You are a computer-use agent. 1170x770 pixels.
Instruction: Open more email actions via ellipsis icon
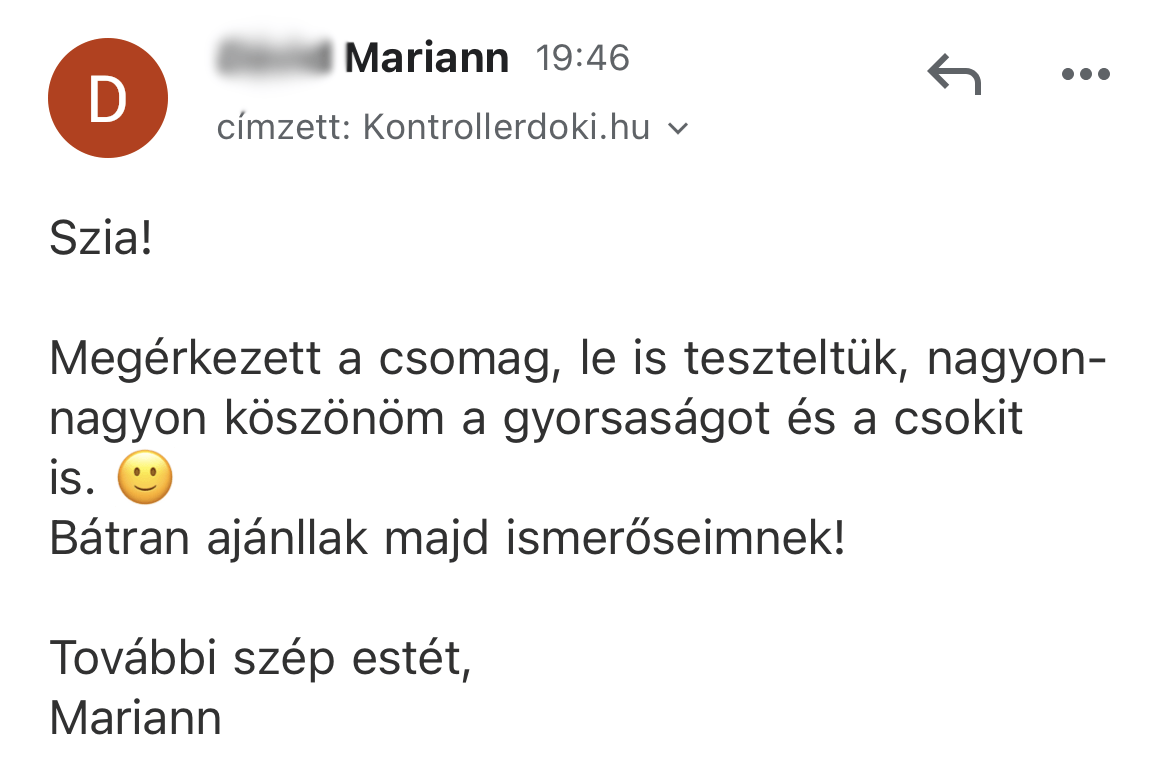click(x=1088, y=73)
